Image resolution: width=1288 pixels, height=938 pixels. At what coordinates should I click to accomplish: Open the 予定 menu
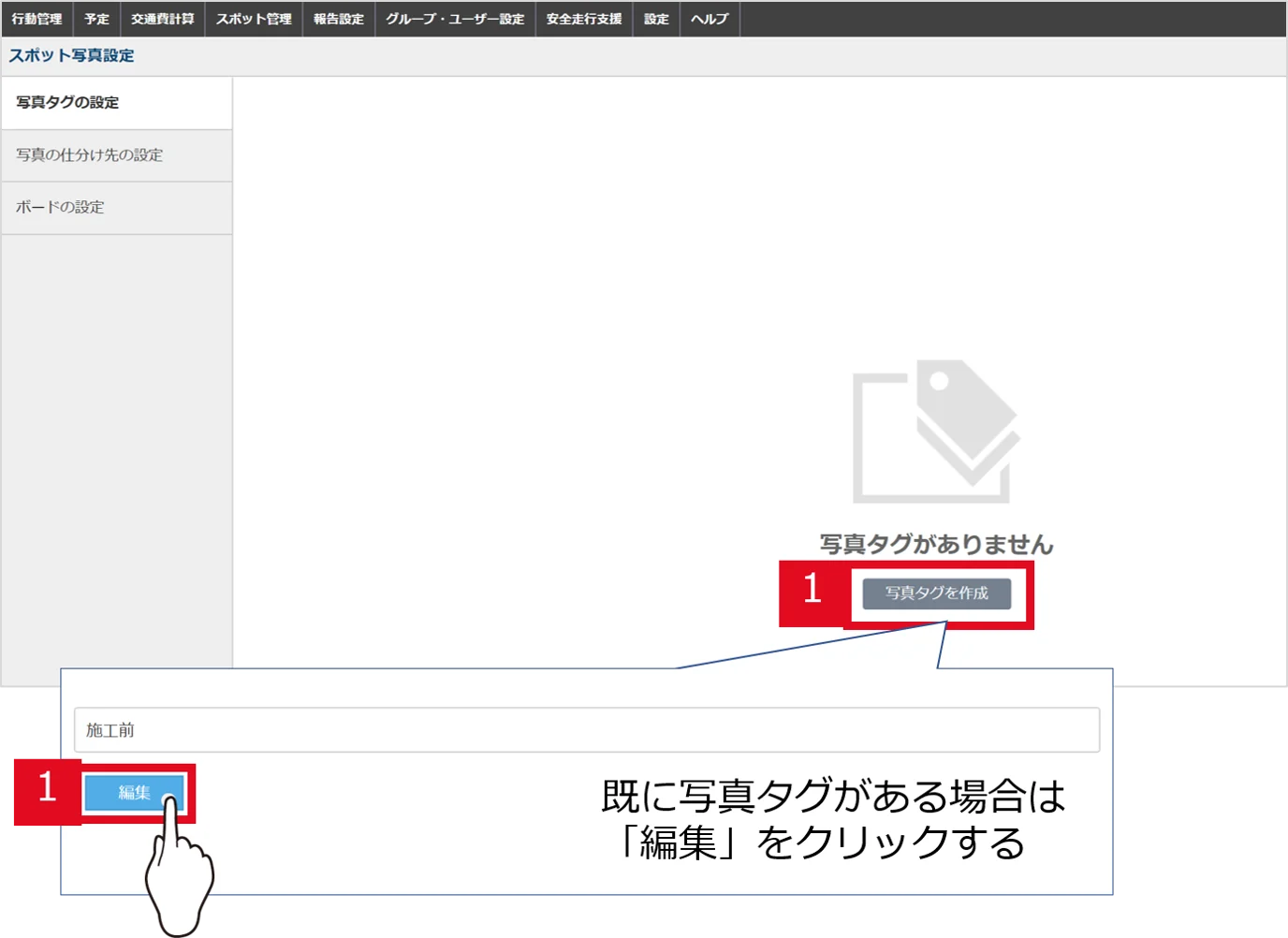coord(96,19)
